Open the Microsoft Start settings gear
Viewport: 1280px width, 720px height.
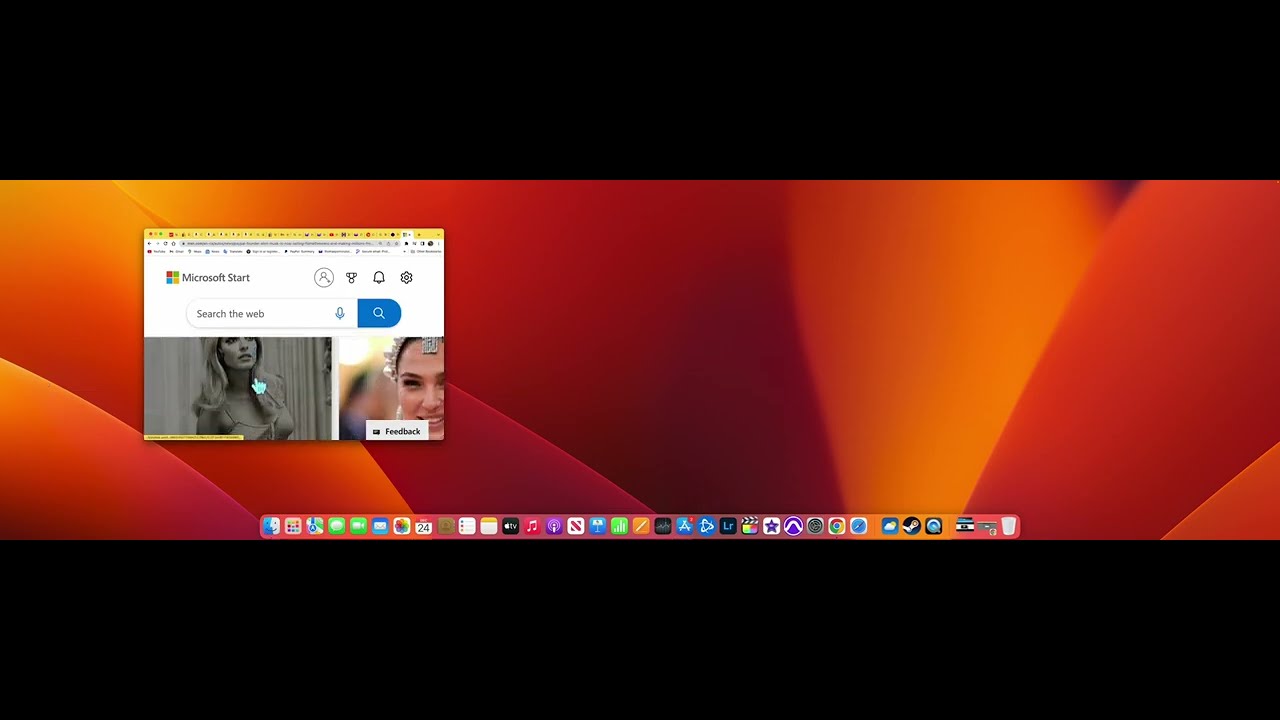click(406, 278)
